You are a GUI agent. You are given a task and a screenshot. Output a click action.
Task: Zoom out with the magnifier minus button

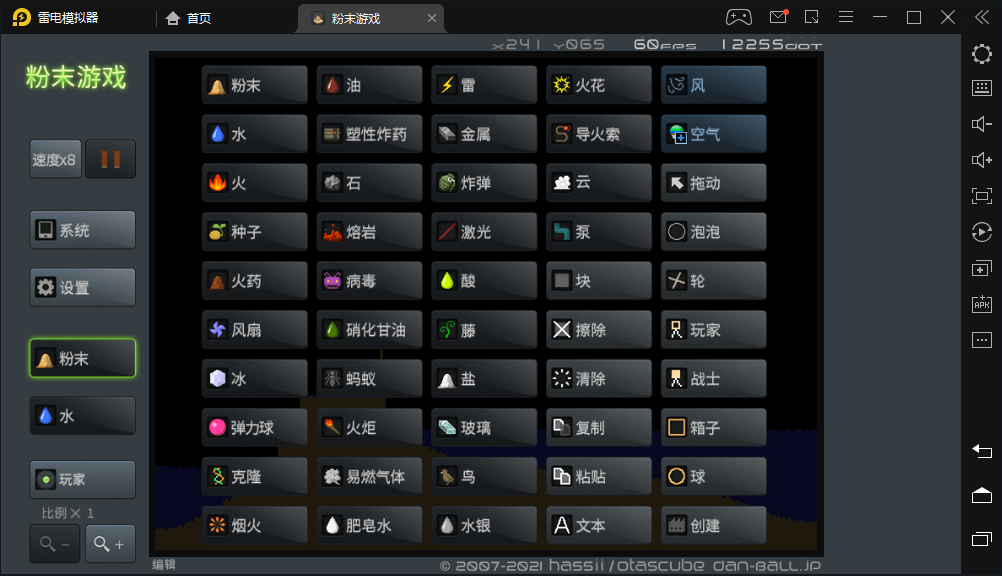point(55,543)
